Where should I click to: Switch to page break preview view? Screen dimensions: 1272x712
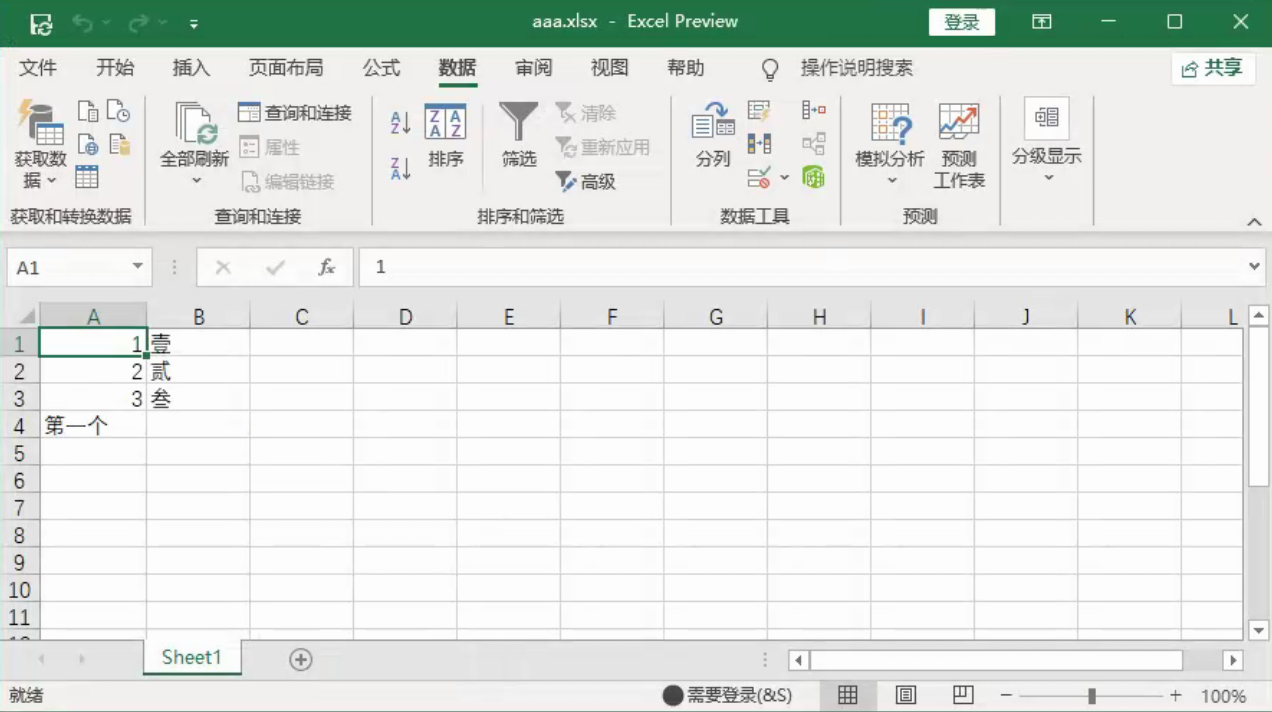tap(963, 695)
